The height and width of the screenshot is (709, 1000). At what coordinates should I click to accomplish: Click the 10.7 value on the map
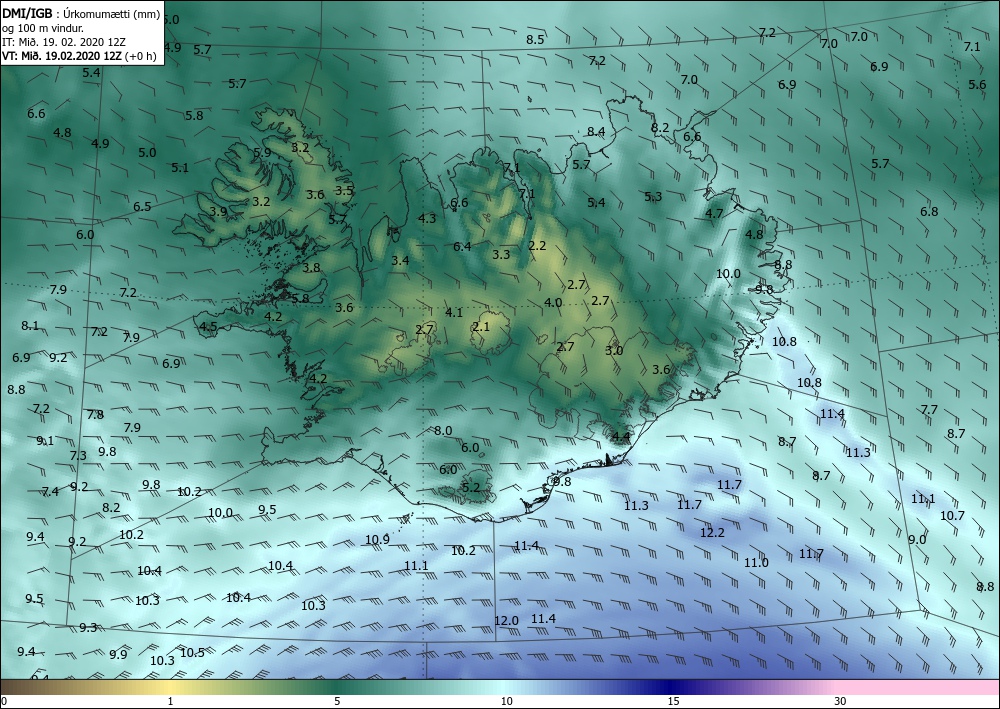[x=952, y=515]
